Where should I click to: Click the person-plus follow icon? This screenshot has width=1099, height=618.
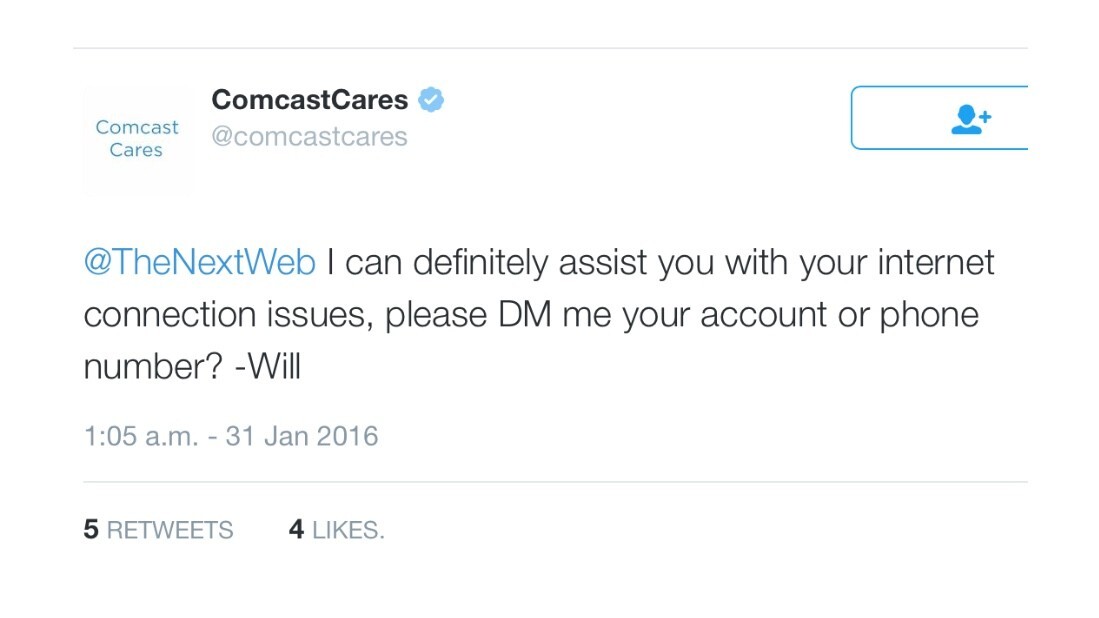[969, 119]
